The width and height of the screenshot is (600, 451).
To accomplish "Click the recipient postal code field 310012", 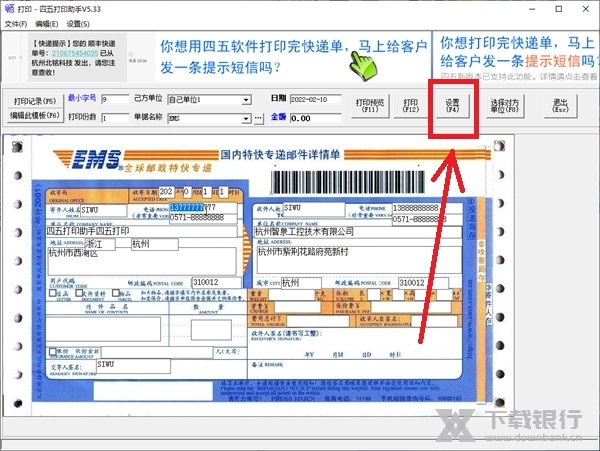I will [x=423, y=283].
